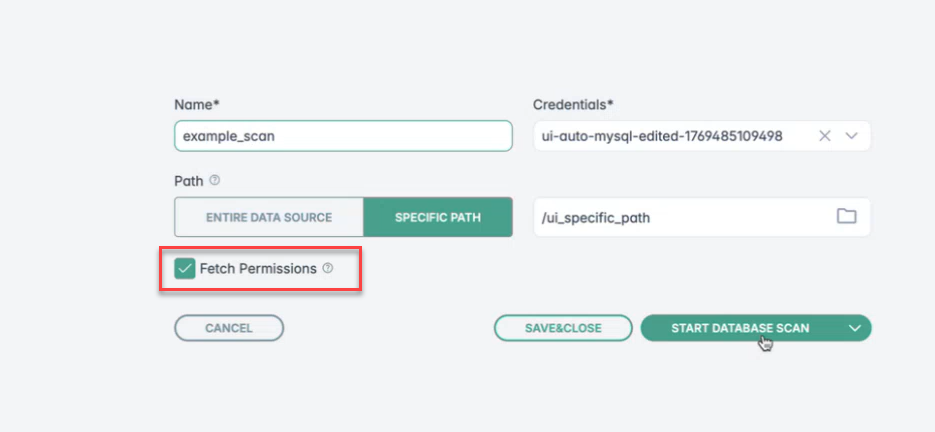Expand the Credentials dropdown chevron
935x432 pixels.
(852, 136)
